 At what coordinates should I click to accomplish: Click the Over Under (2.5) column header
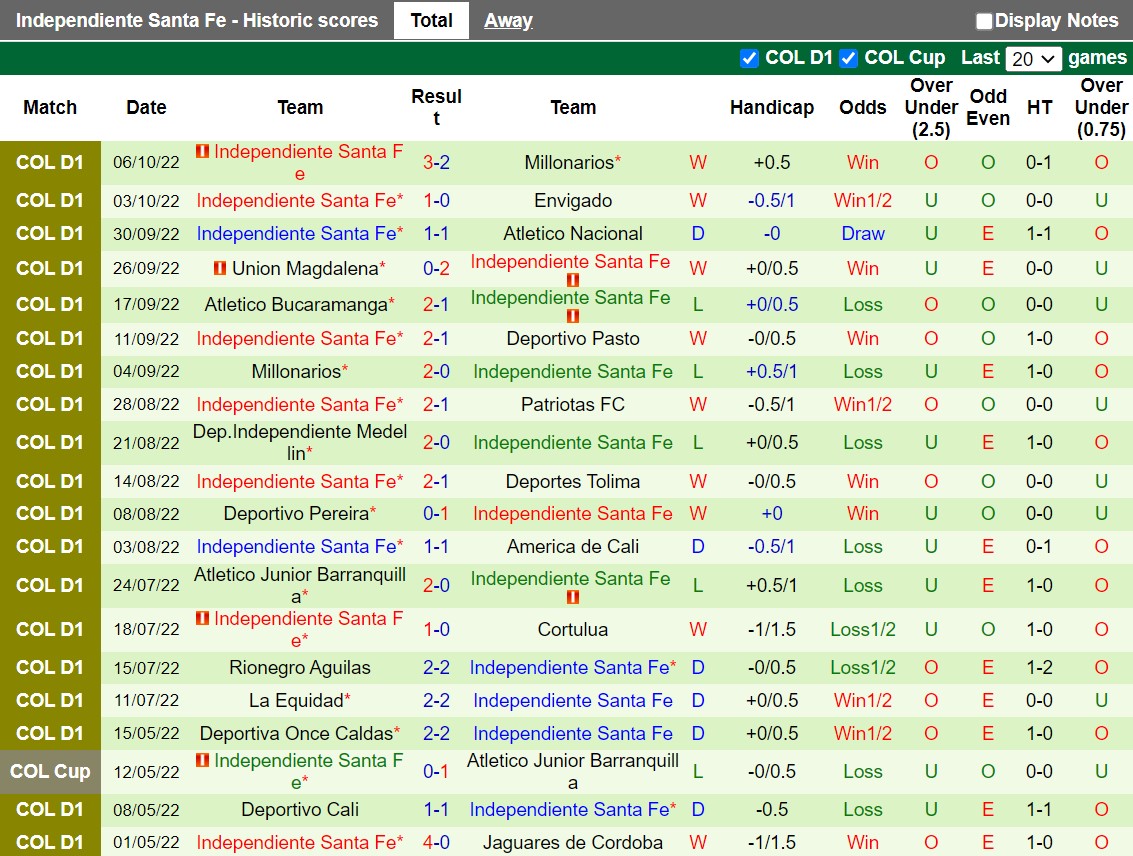point(931,107)
